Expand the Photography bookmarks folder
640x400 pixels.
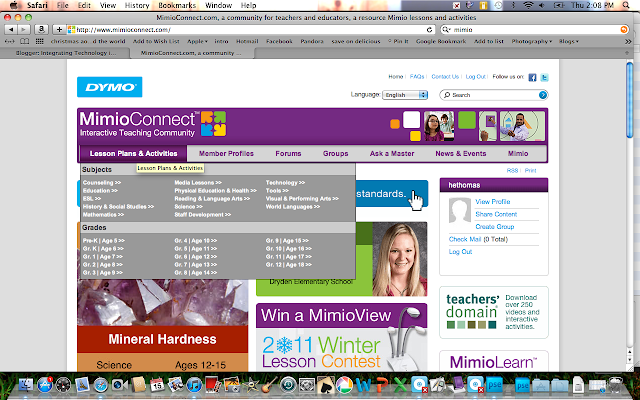coord(531,41)
